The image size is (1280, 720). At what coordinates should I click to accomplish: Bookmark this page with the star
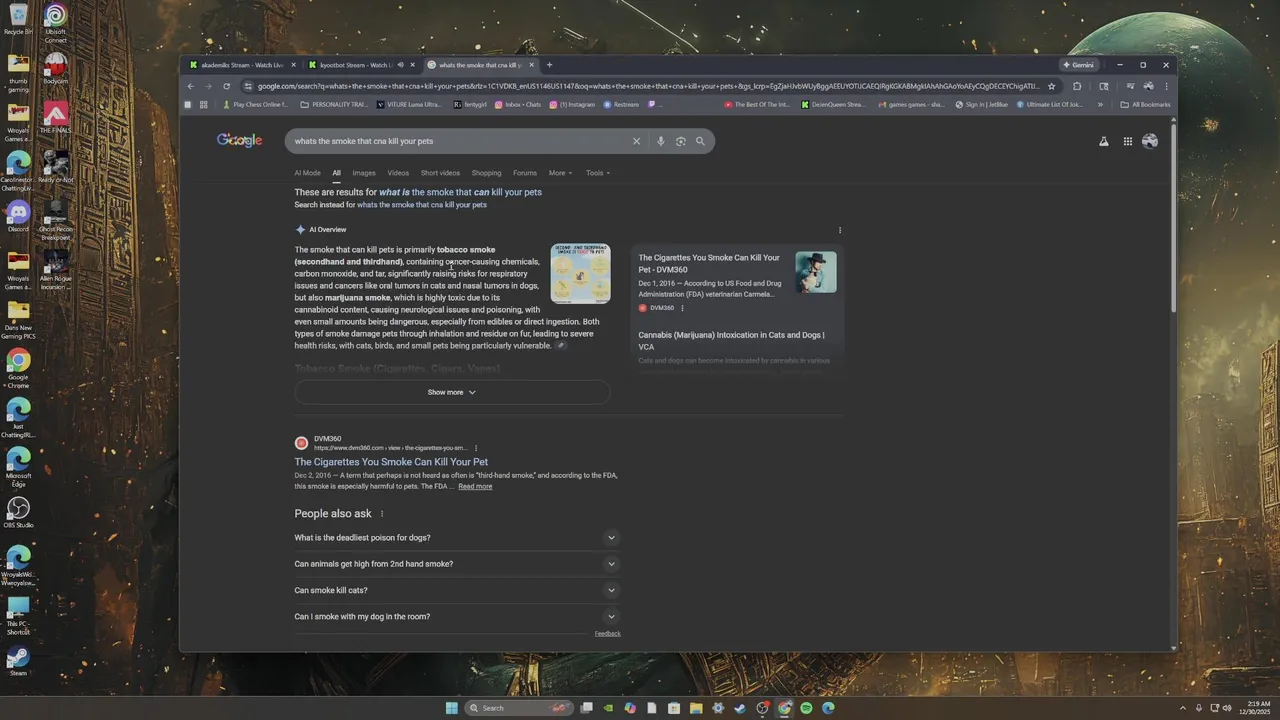tap(1051, 86)
